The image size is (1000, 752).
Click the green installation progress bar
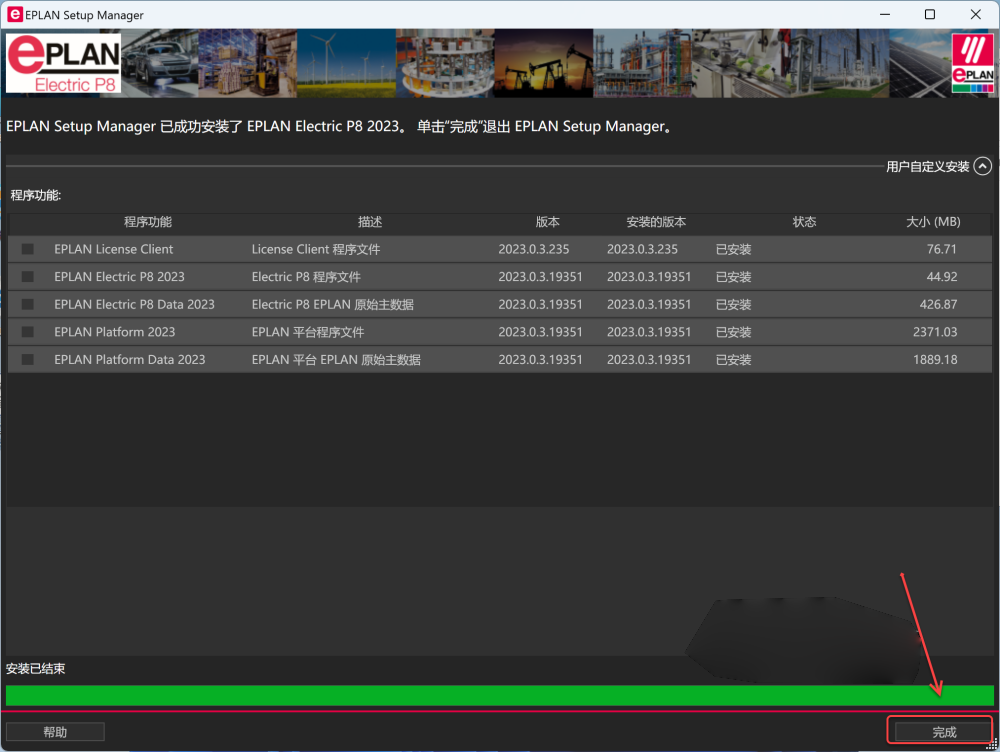[x=500, y=695]
